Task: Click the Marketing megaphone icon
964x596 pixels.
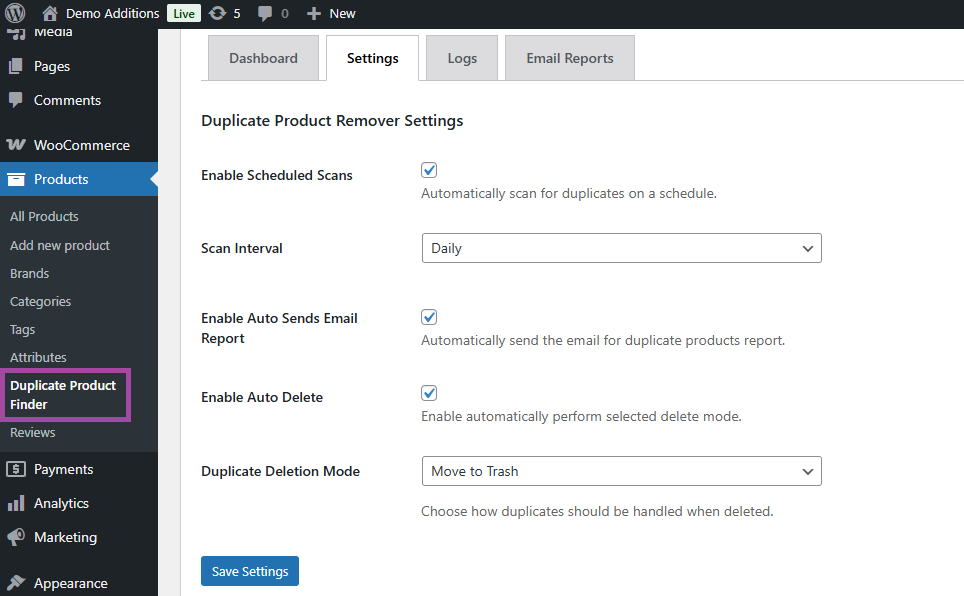Action: coord(16,537)
